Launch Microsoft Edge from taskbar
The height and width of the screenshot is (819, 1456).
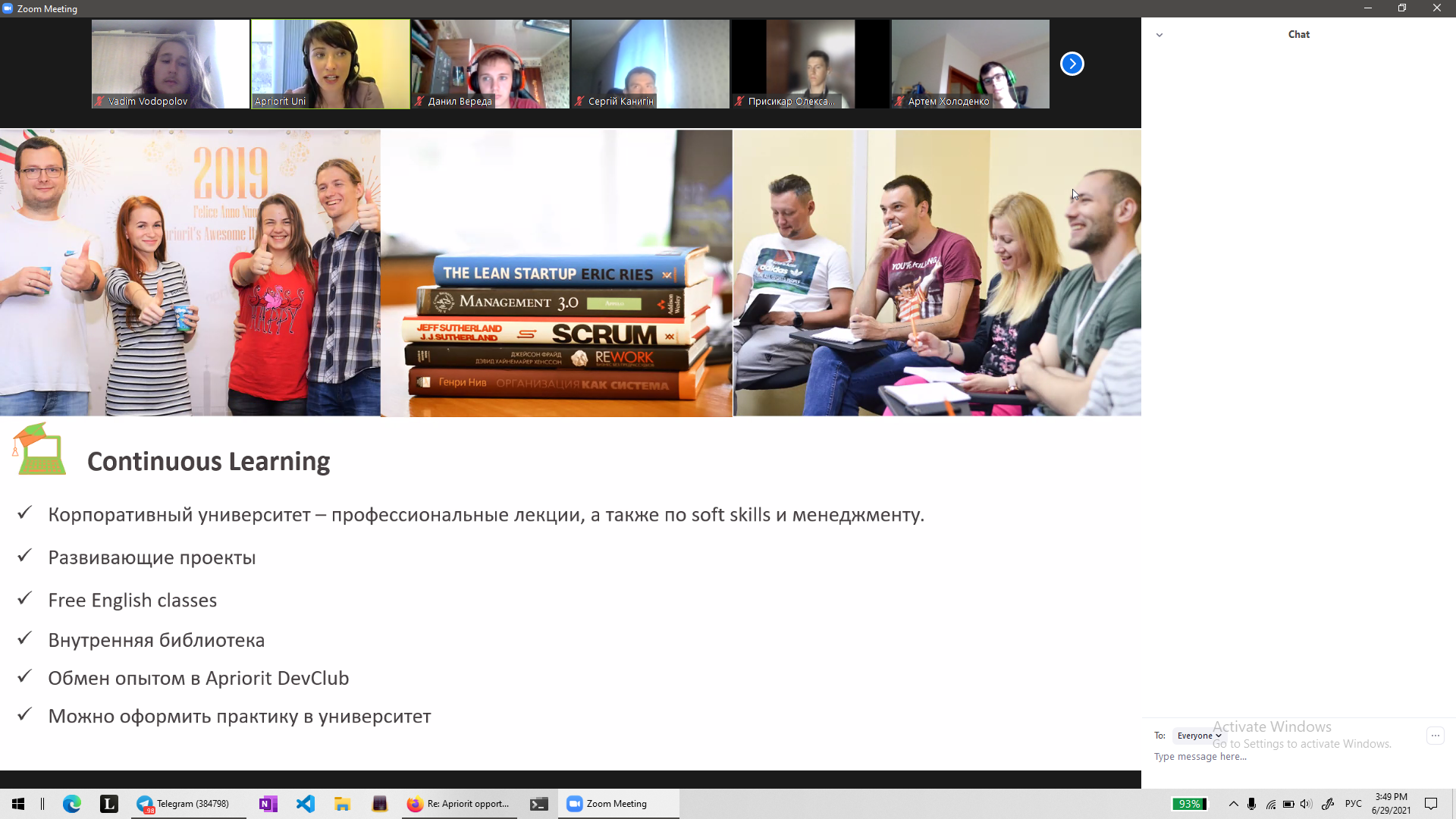point(72,804)
